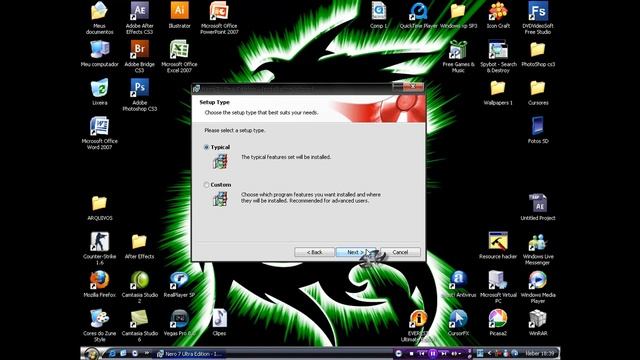The image size is (640, 360).
Task: Launch WinRAR desktop shortcut
Action: point(538,322)
